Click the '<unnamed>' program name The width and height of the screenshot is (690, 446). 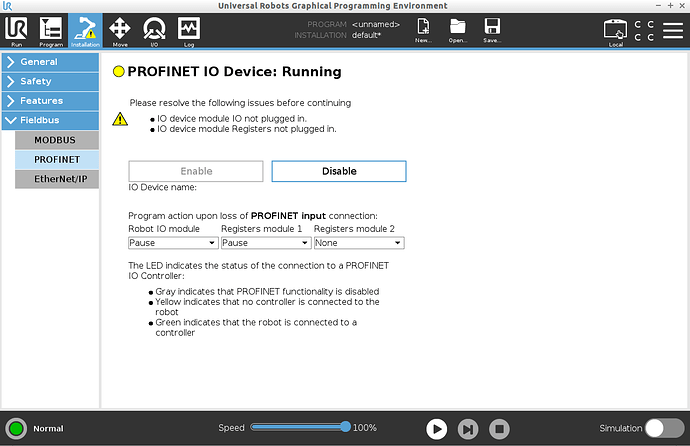pos(376,24)
